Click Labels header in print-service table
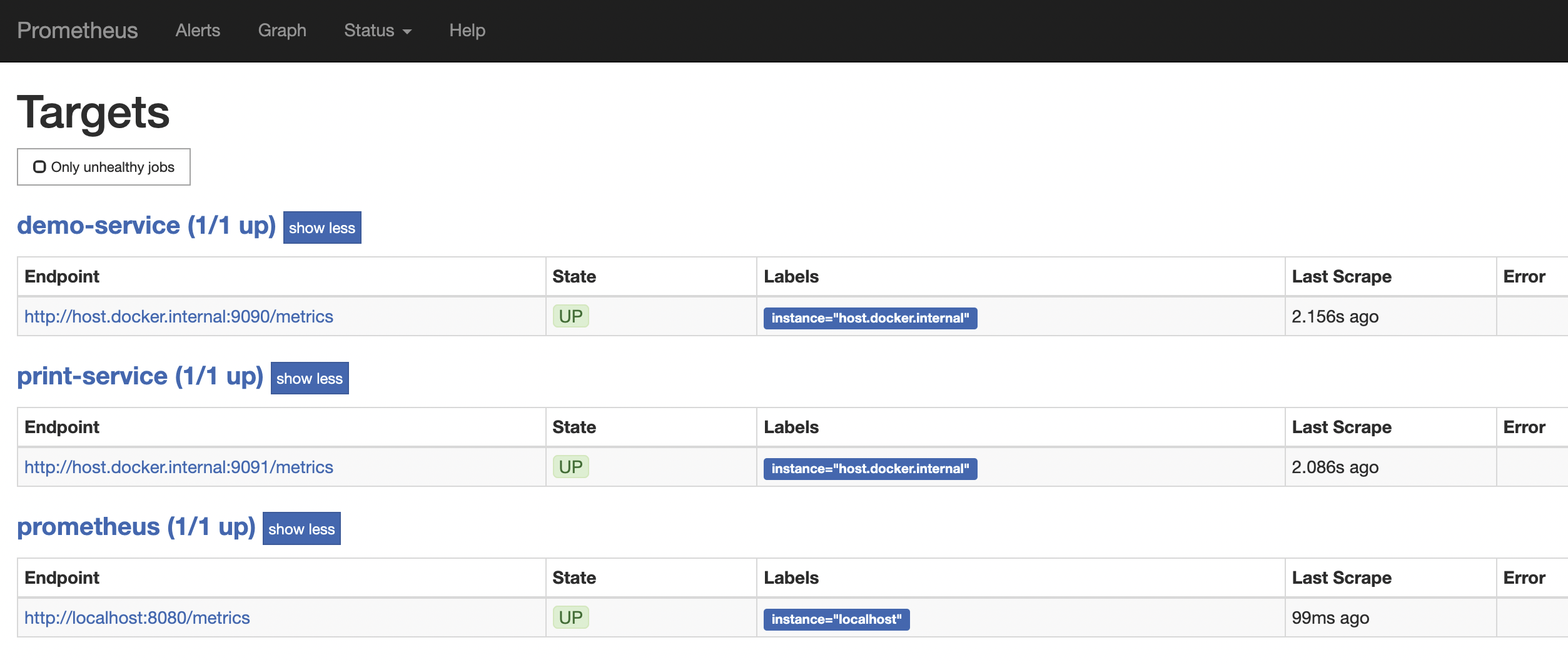Image resolution: width=1568 pixels, height=665 pixels. (791, 427)
